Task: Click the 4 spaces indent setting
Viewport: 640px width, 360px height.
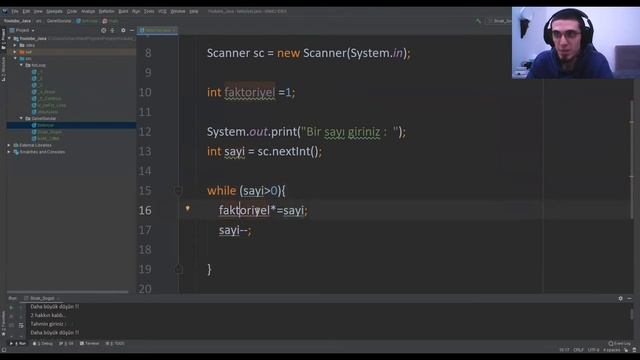Action: [611, 350]
